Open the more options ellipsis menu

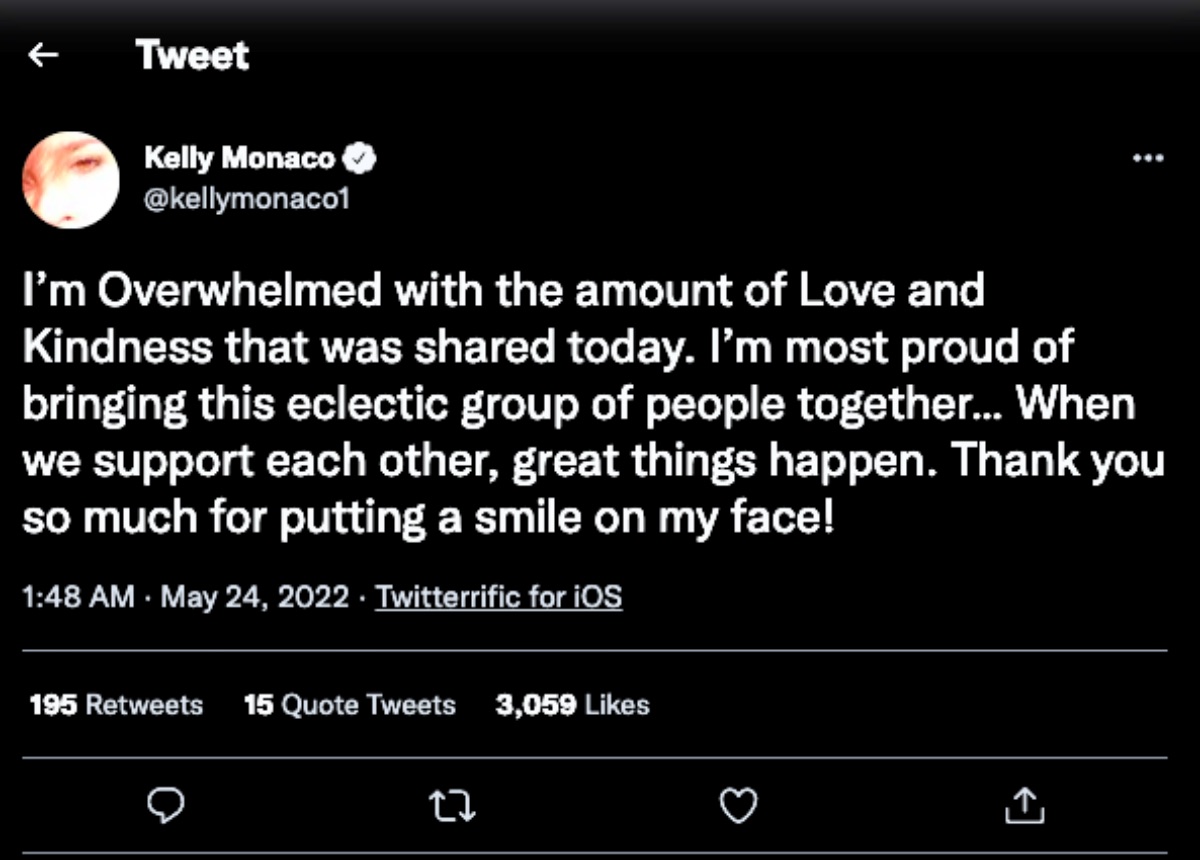tap(1148, 159)
